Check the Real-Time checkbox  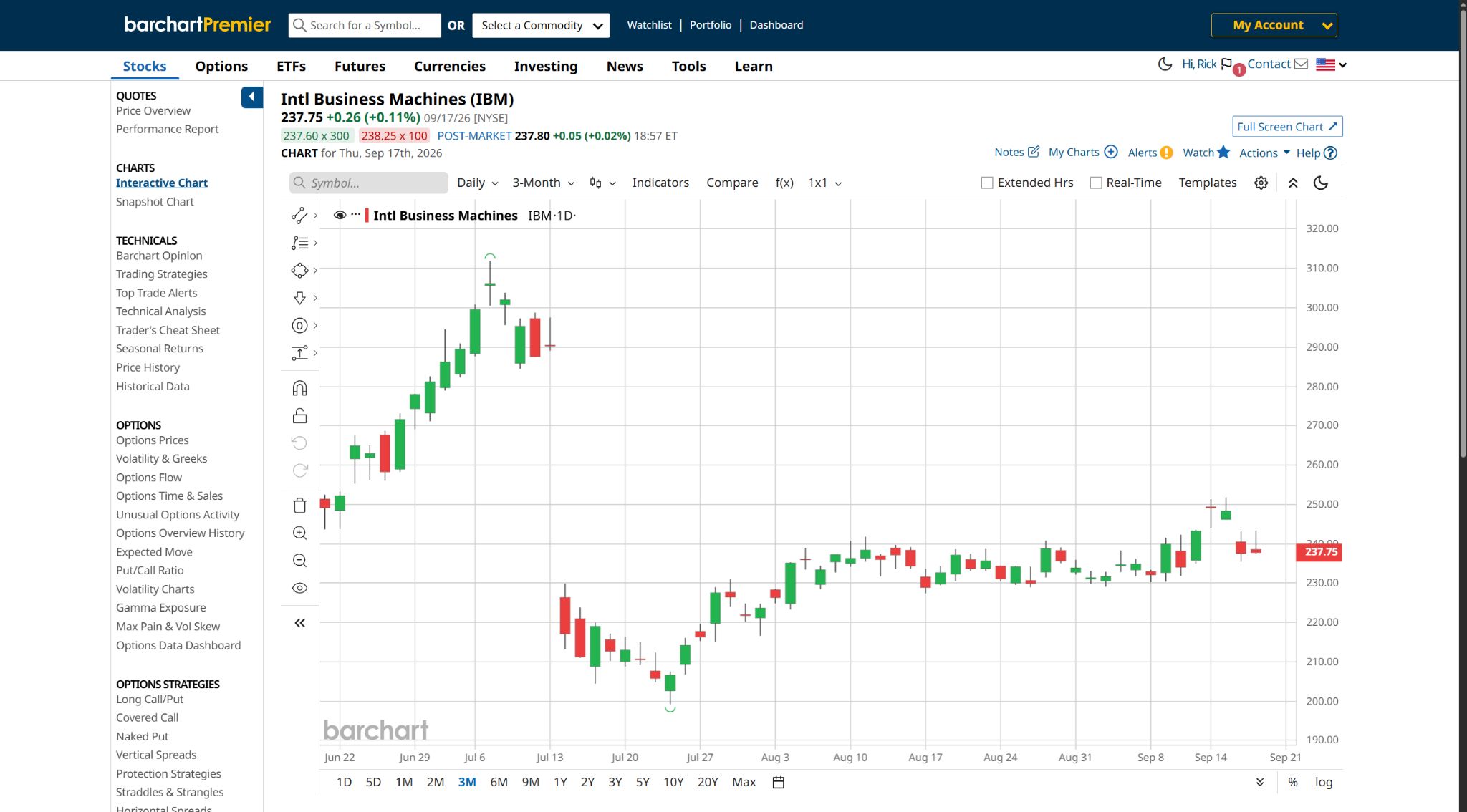tap(1096, 183)
